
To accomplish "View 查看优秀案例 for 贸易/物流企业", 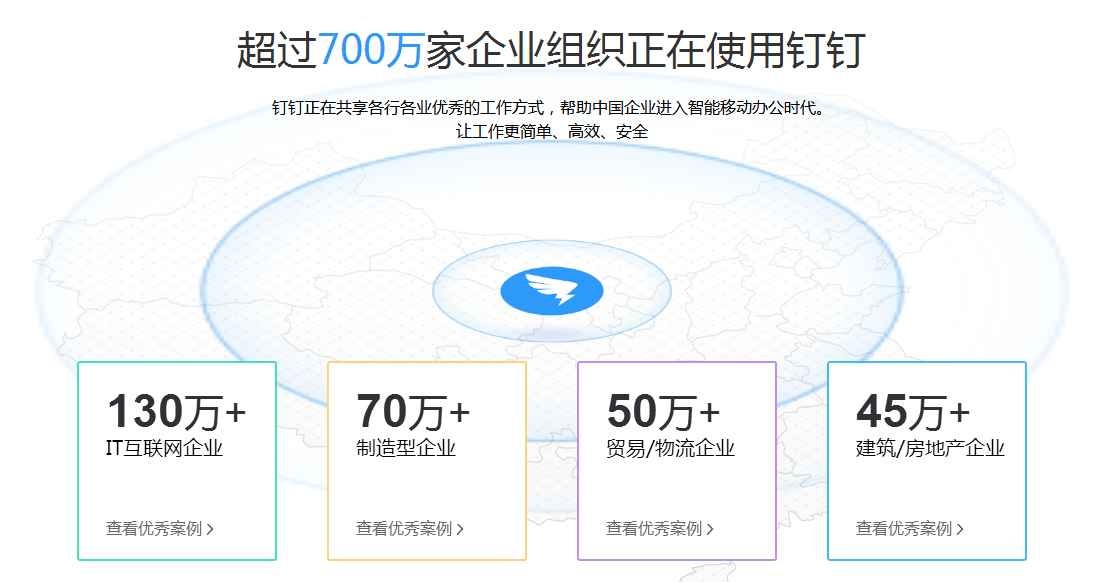I will click(x=660, y=529).
